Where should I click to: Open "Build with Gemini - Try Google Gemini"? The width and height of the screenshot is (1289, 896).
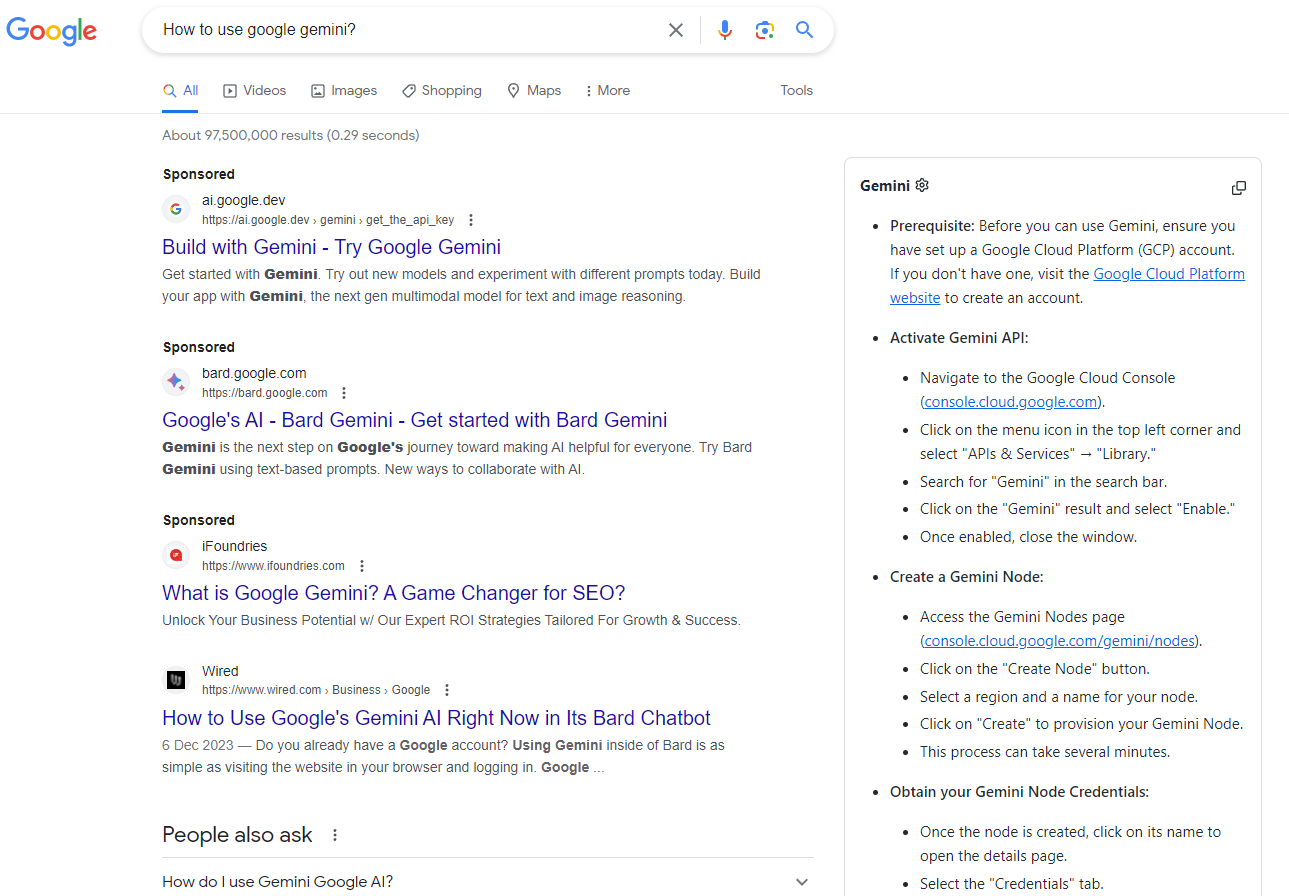tap(331, 247)
